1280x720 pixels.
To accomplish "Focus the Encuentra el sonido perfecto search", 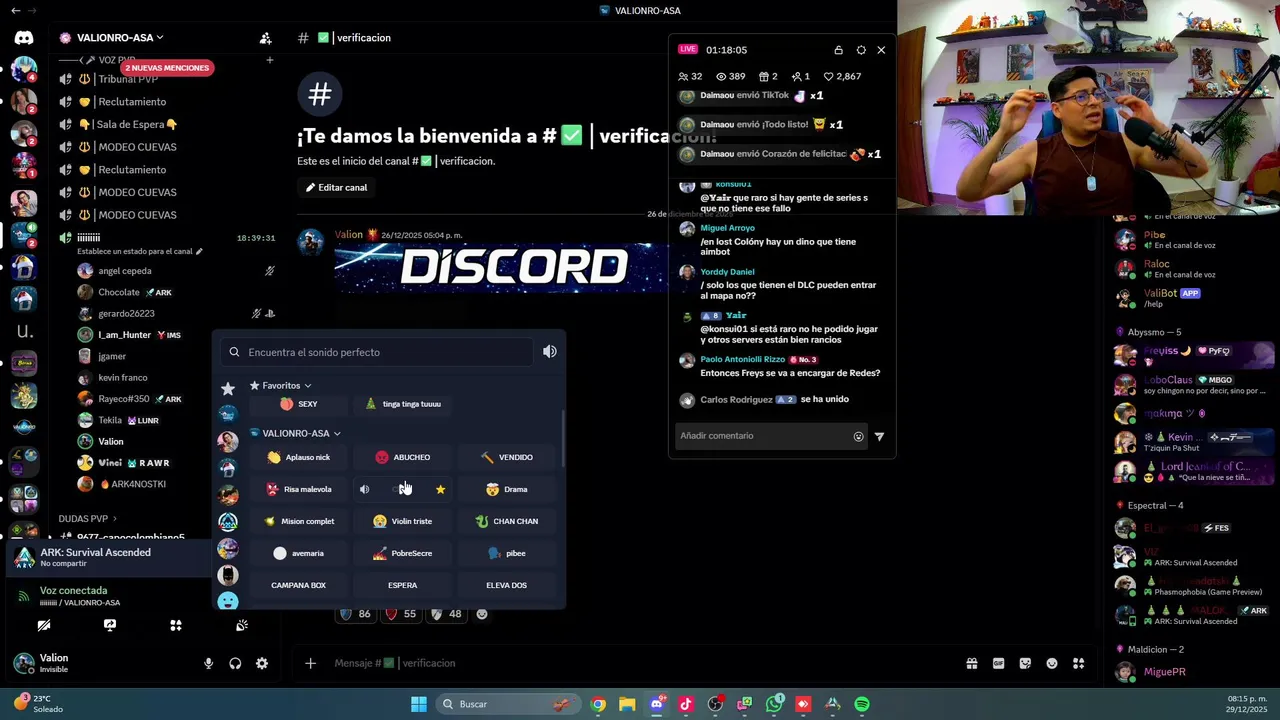I will point(378,352).
